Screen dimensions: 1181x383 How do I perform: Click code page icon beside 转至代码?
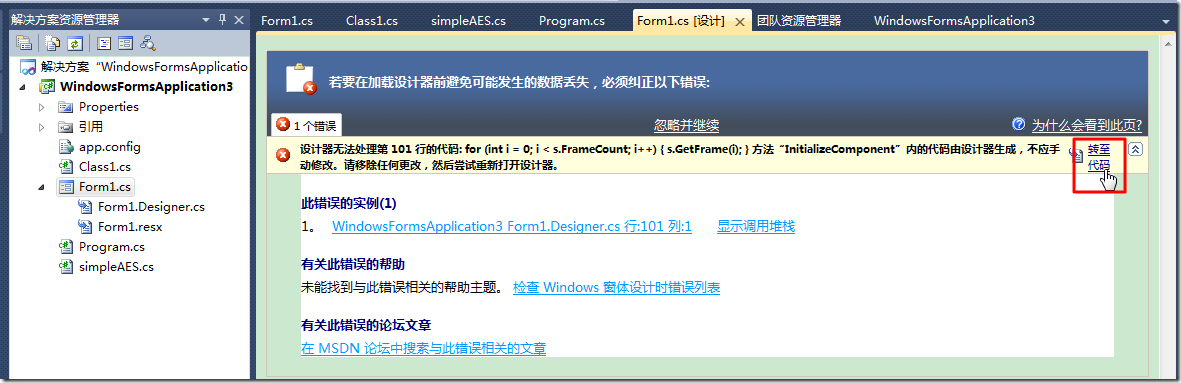click(x=1076, y=156)
